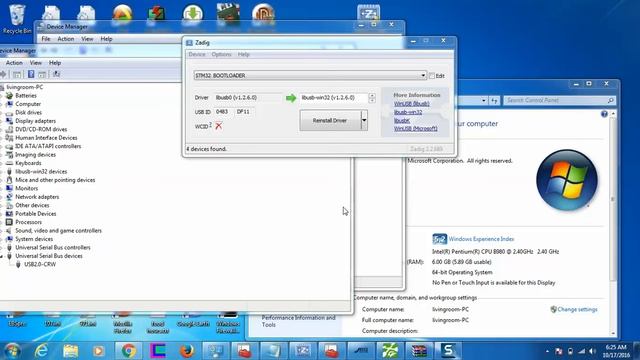Open Windows Explorer folder icon on taskbar
The height and width of the screenshot is (360, 640).
point(70,351)
